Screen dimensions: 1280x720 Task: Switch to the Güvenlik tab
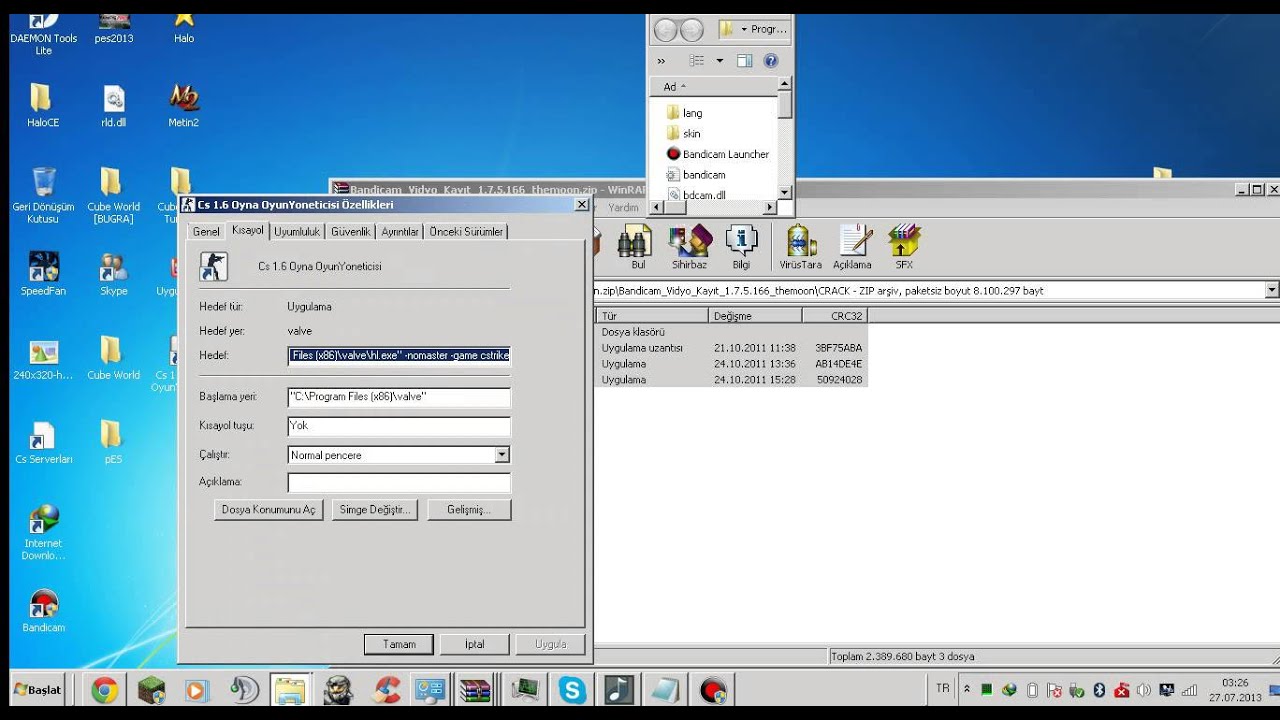point(351,232)
